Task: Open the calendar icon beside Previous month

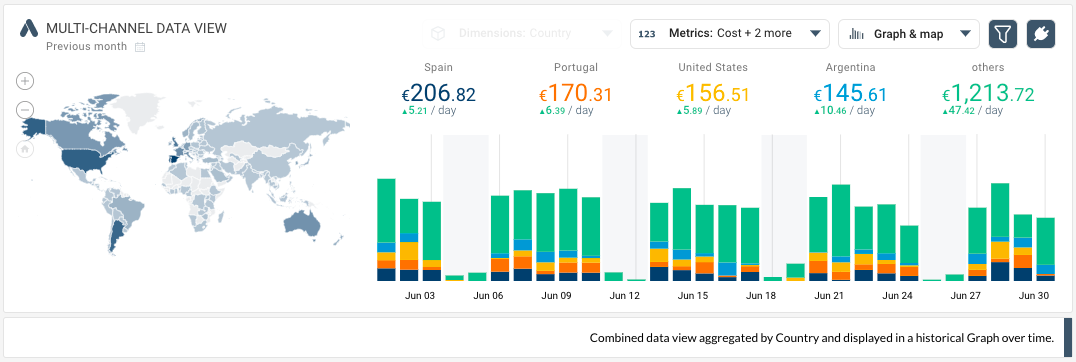Action: [x=140, y=47]
